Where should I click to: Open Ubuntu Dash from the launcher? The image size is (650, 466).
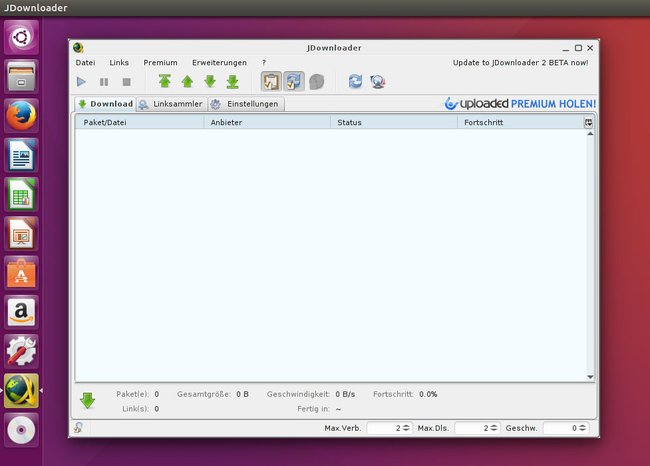tap(21, 37)
